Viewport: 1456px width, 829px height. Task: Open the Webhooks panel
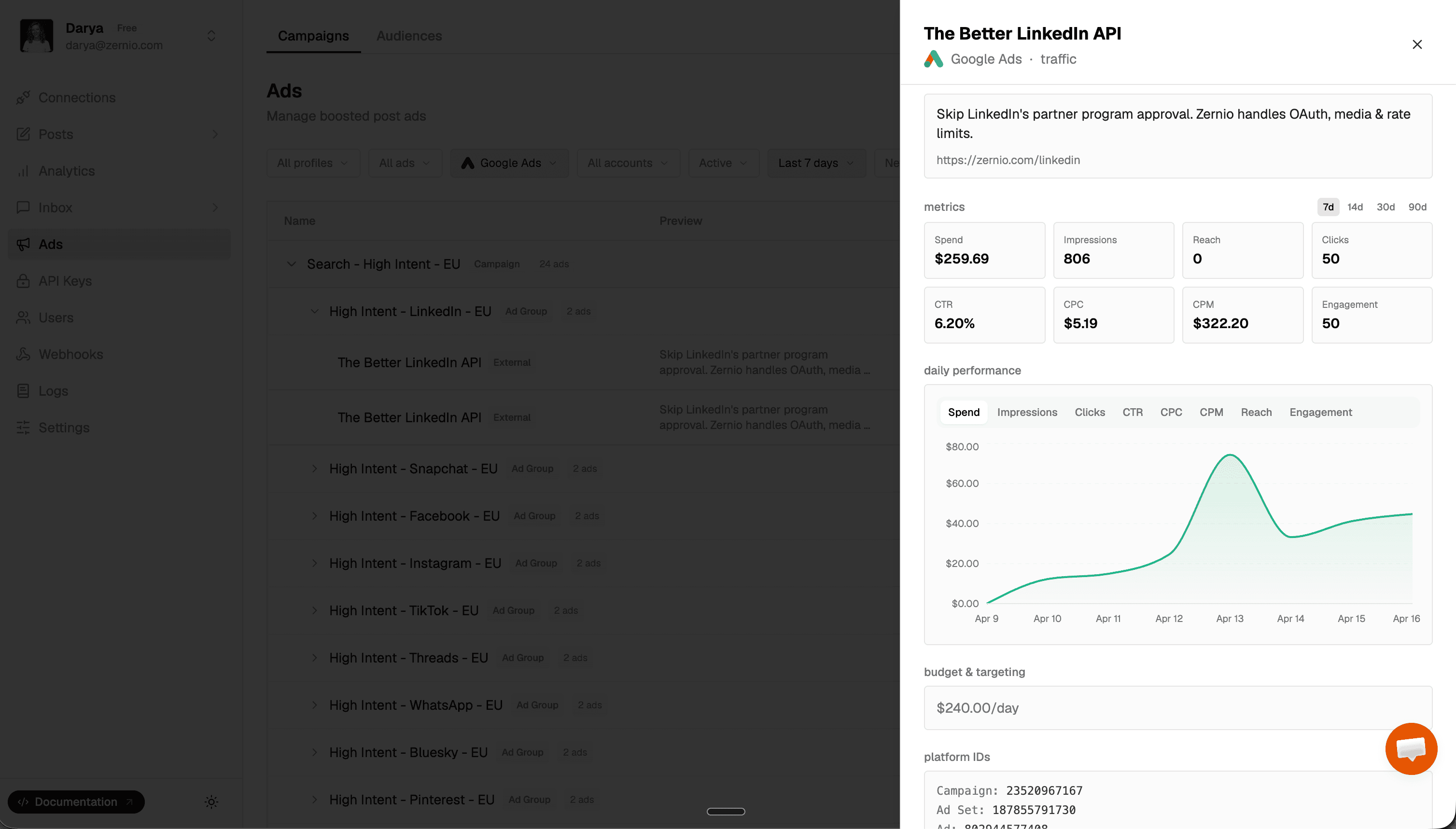(70, 354)
